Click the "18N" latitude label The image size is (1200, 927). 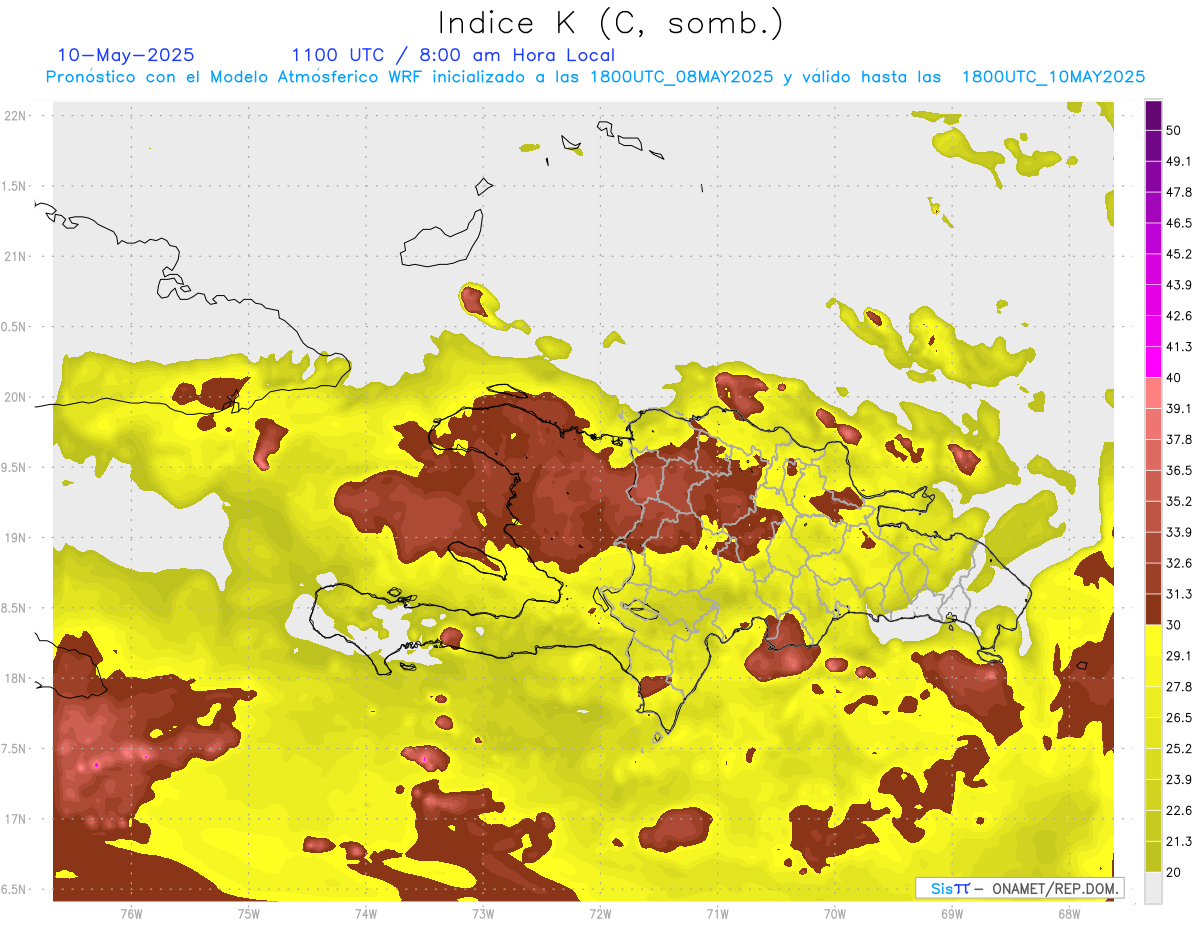16,678
